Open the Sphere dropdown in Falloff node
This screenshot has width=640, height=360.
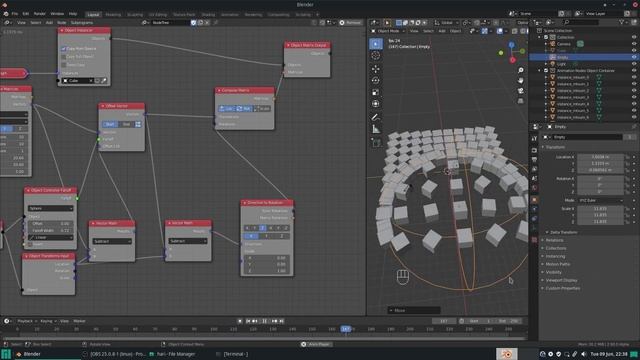pyautogui.click(x=50, y=208)
